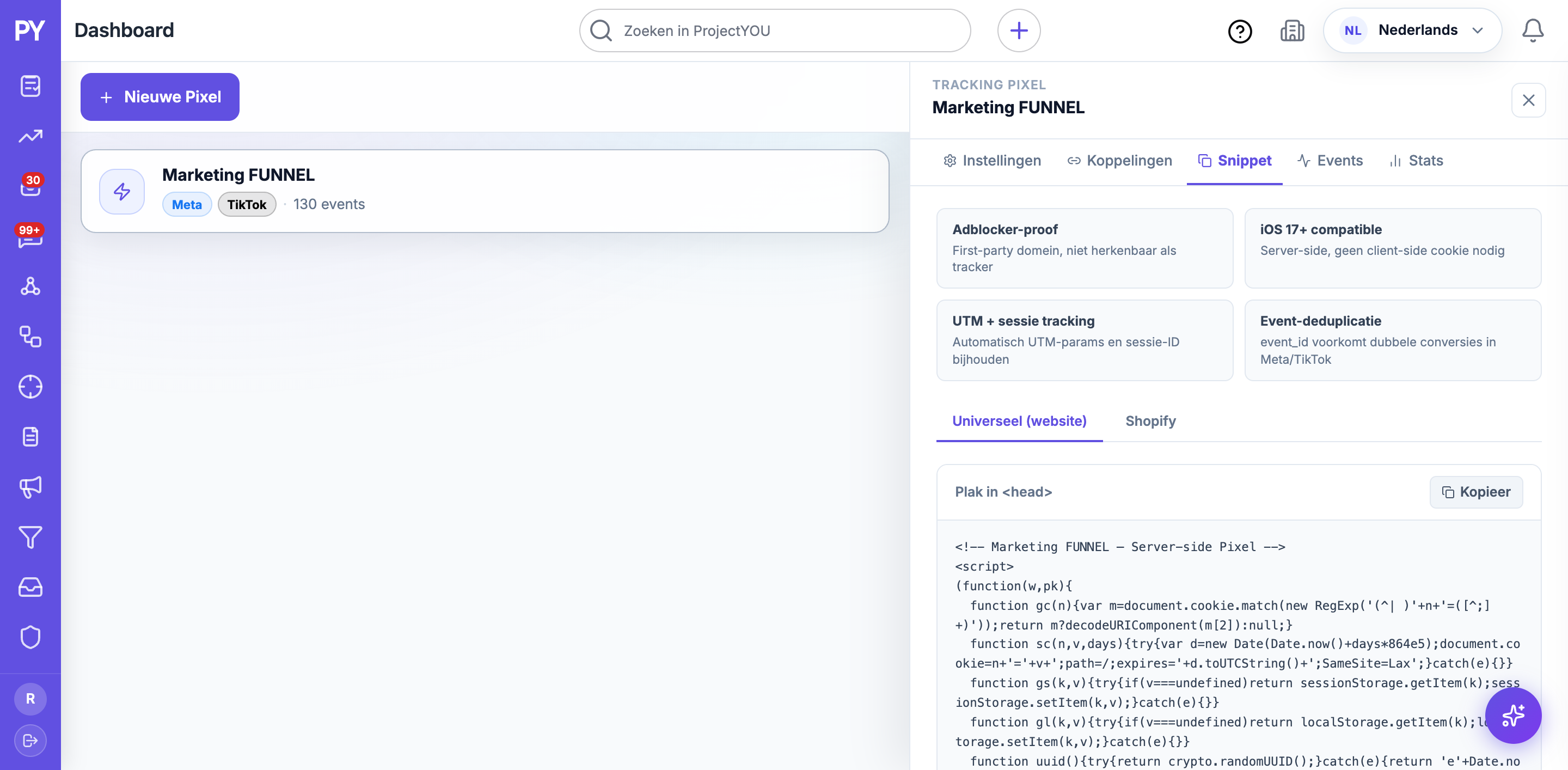Click the Nieuwe Pixel button
This screenshot has width=1568, height=770.
pos(160,97)
